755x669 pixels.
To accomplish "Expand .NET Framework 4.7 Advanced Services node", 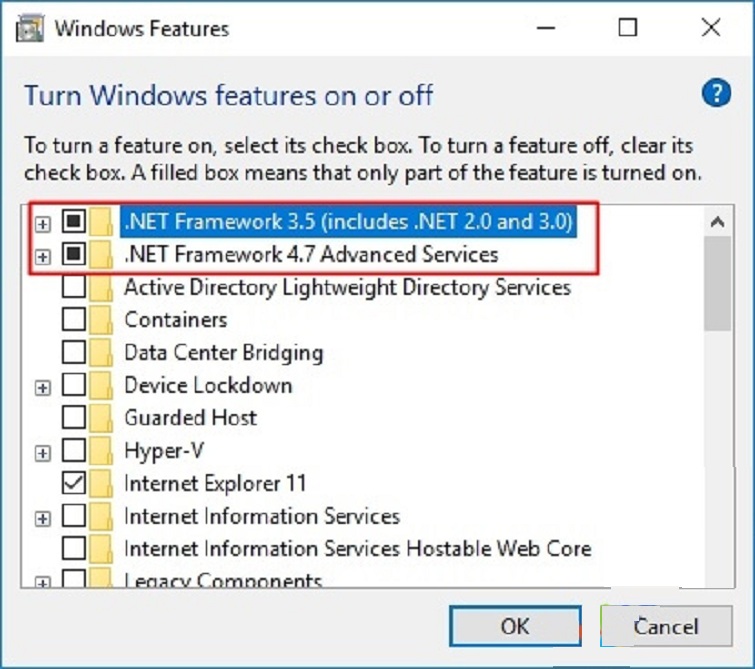I will 43,256.
